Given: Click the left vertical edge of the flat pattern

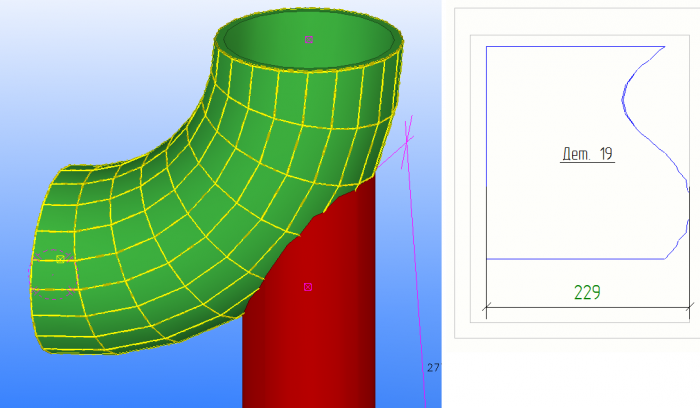Looking at the screenshot, I should (x=486, y=152).
